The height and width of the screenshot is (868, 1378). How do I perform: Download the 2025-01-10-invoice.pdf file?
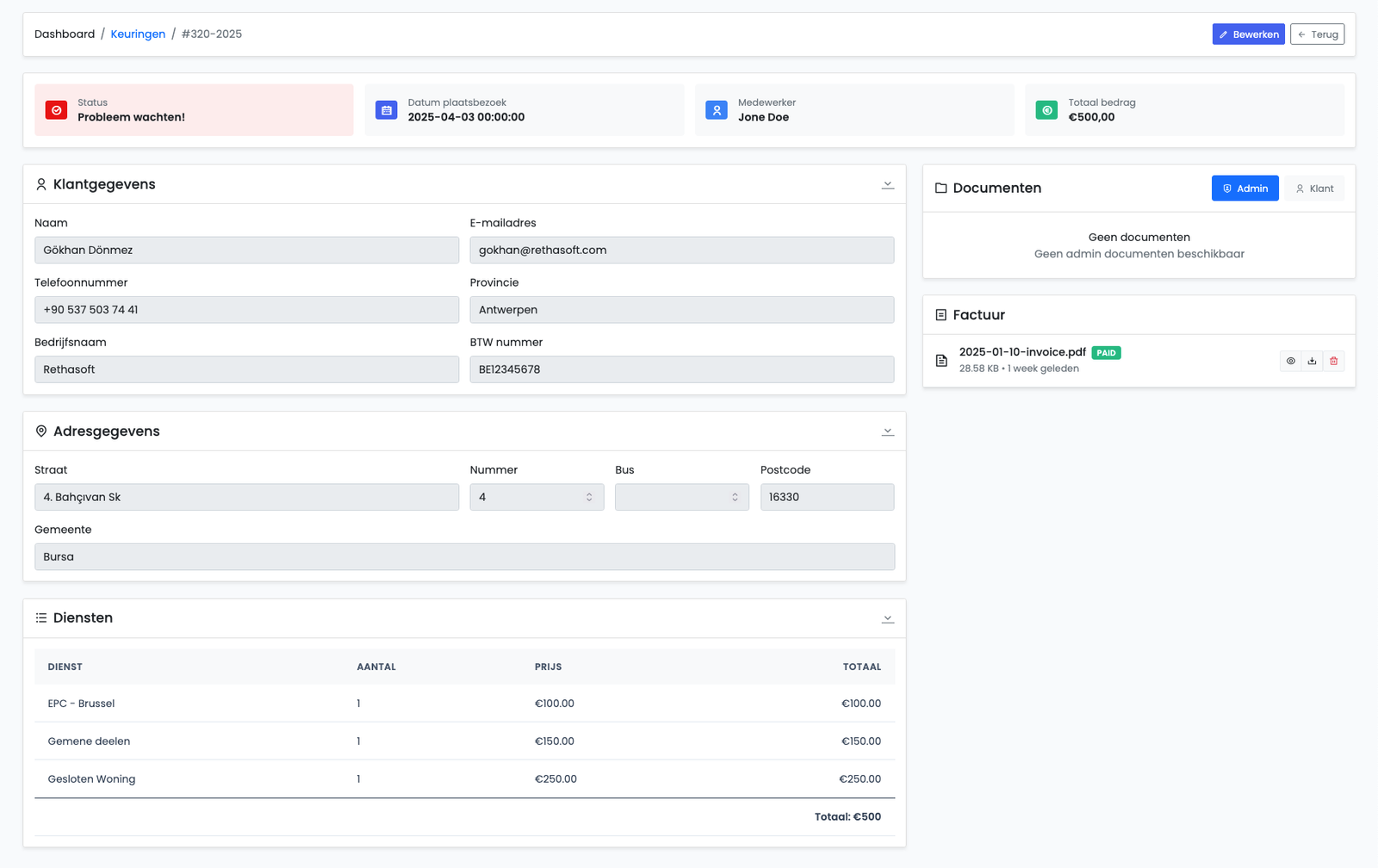tap(1312, 361)
